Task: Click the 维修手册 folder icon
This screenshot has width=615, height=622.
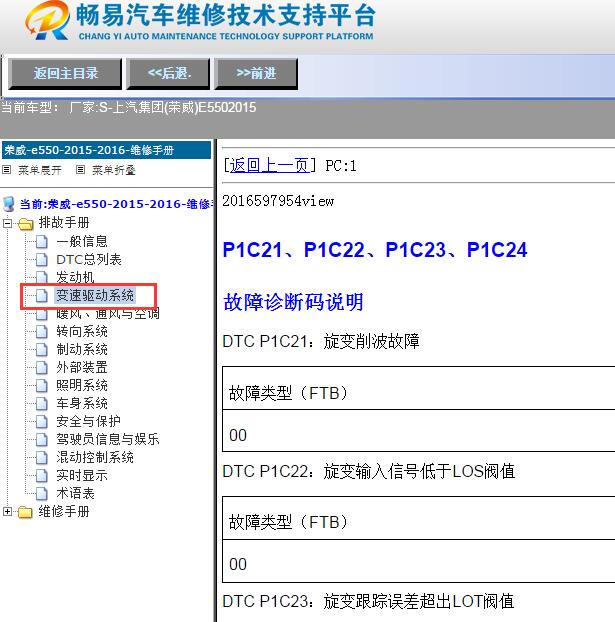Action: [25, 512]
